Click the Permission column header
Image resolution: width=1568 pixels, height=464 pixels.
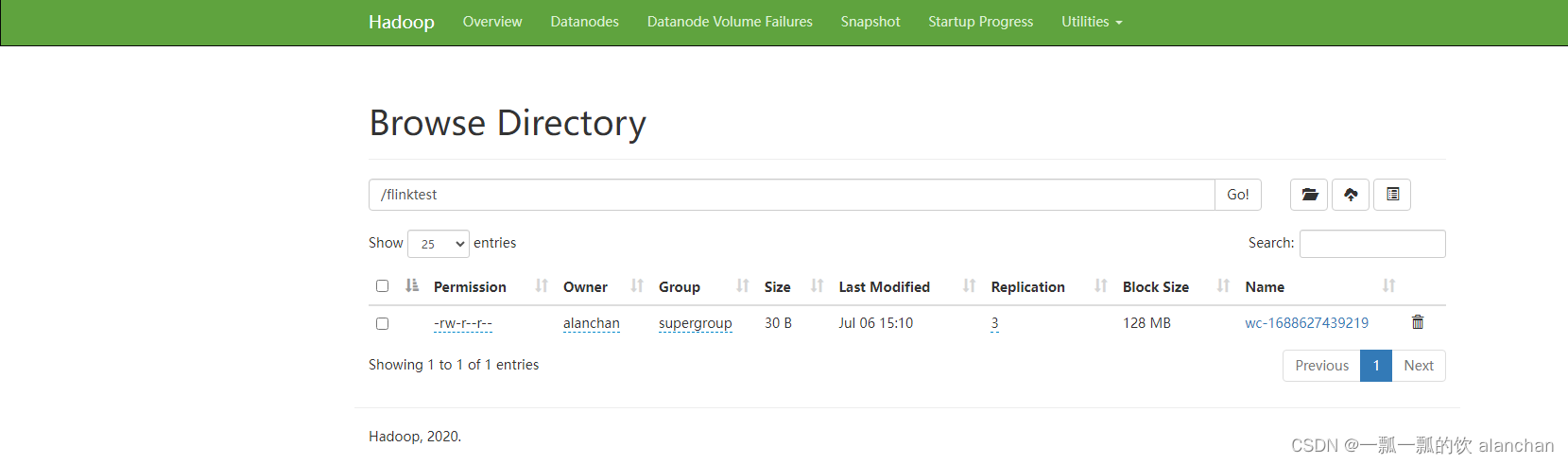click(470, 287)
